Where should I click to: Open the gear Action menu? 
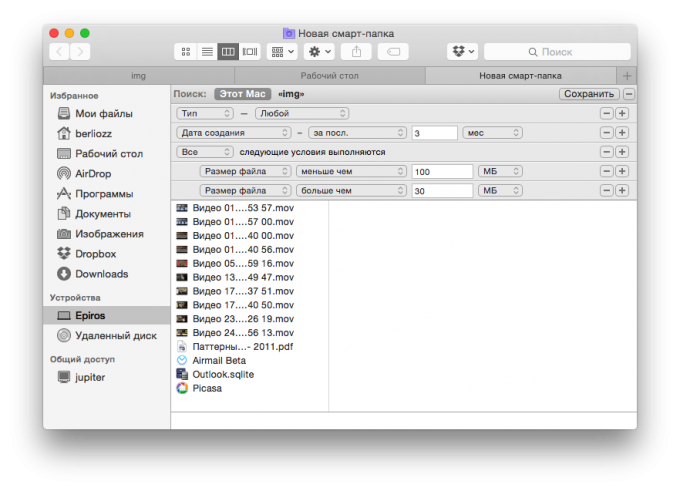319,51
